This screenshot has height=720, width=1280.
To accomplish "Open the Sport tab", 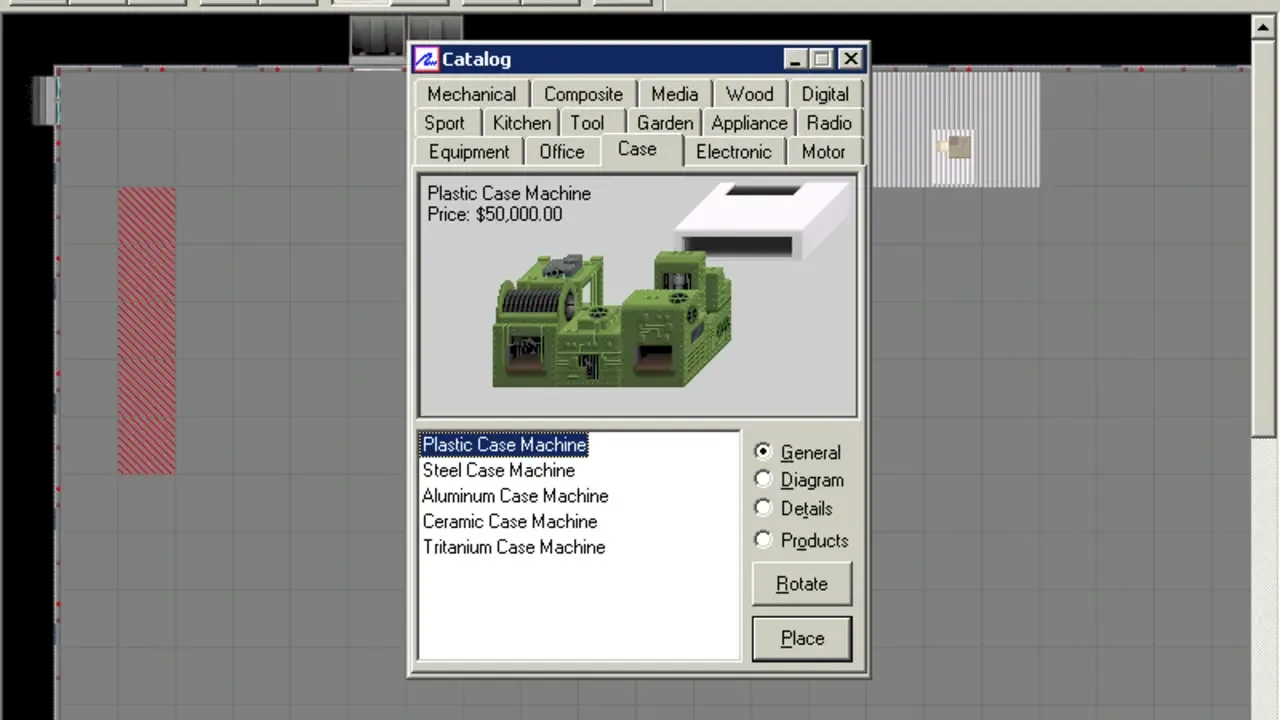I will pyautogui.click(x=444, y=123).
